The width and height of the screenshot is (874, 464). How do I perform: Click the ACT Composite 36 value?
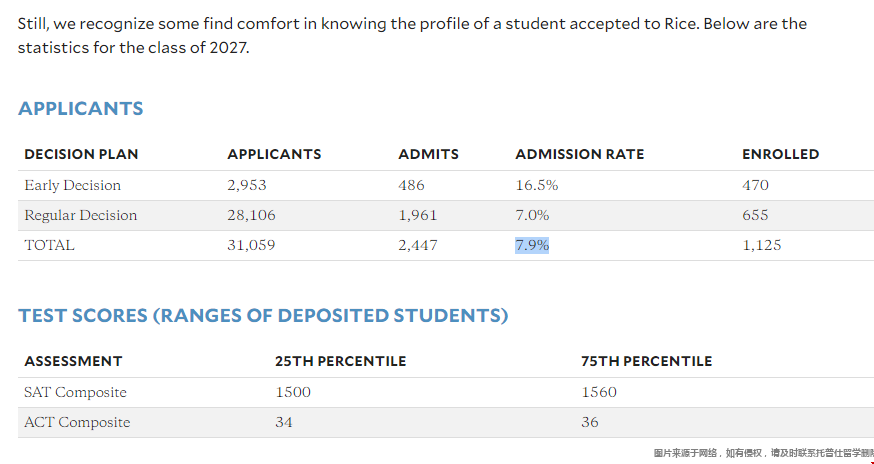(x=590, y=422)
